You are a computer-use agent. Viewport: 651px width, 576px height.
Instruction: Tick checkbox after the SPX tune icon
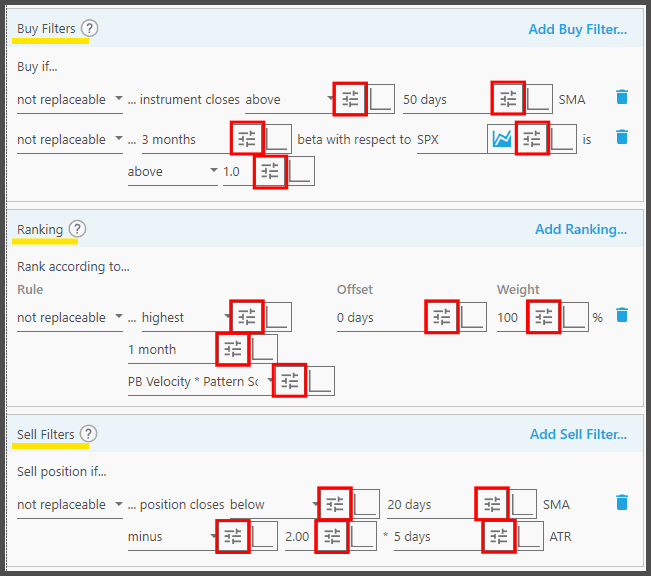[563, 139]
